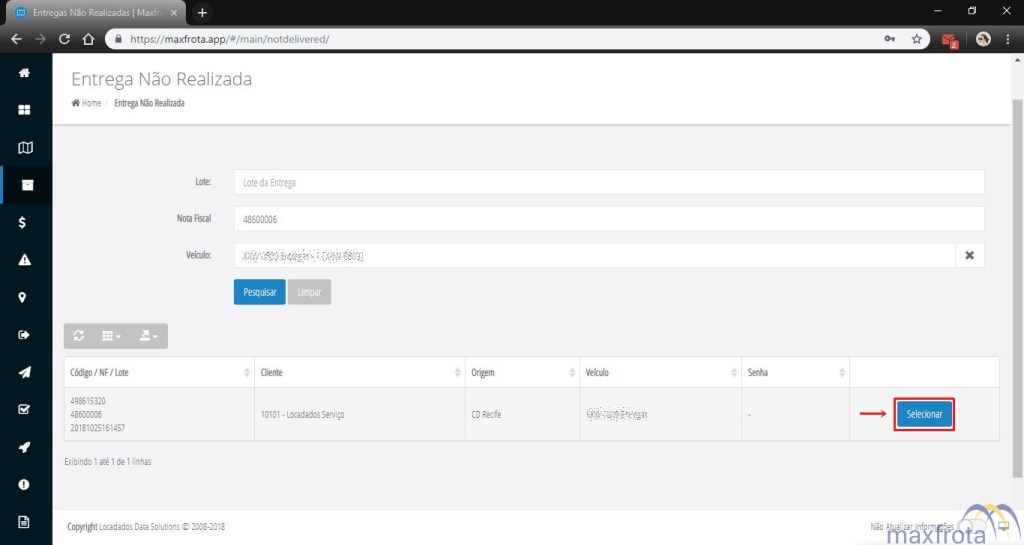Open the warning triangle sidebar icon
The height and width of the screenshot is (545, 1024).
click(x=24, y=260)
